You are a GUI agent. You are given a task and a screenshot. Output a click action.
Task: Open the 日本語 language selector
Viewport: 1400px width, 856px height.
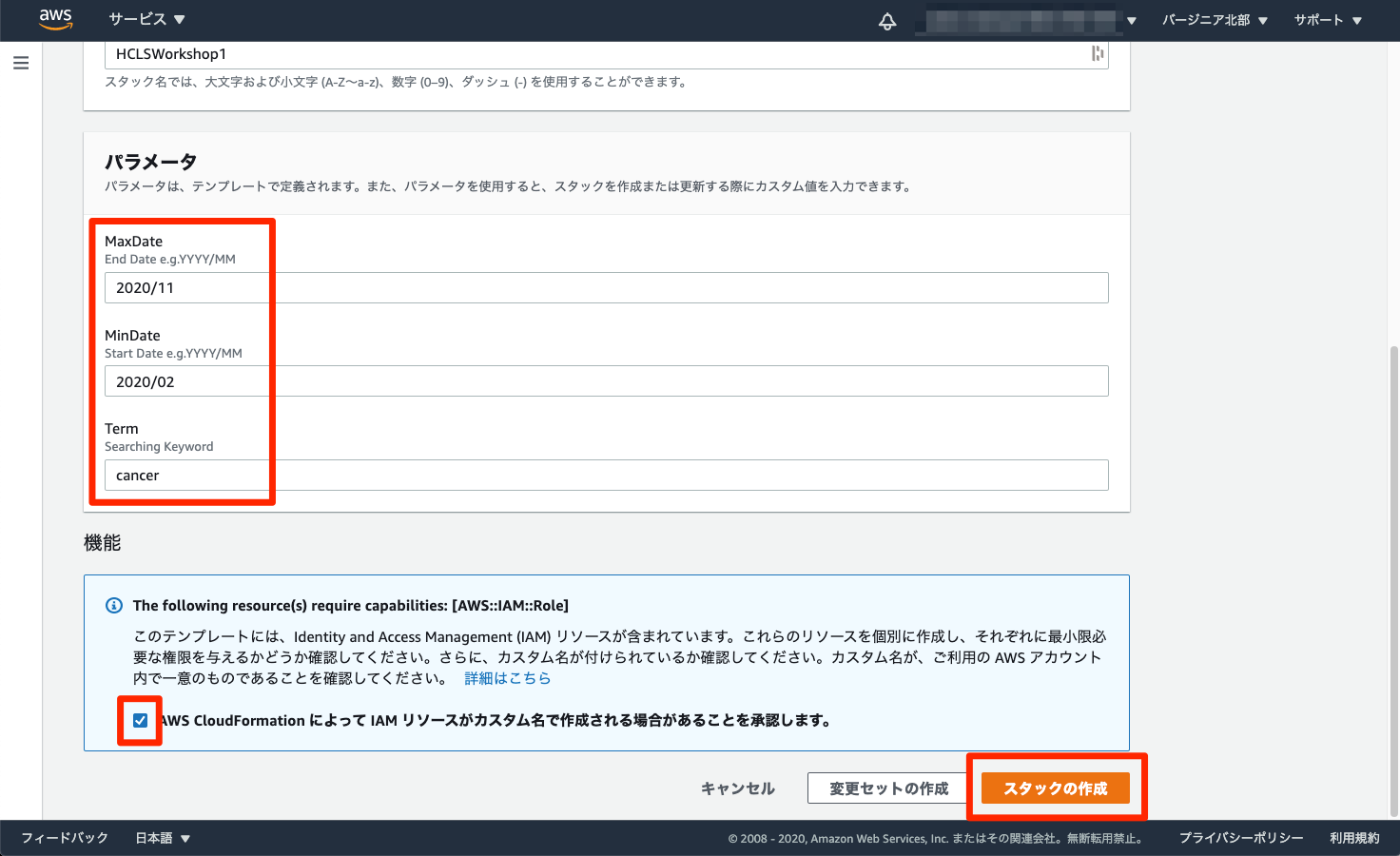point(163,838)
